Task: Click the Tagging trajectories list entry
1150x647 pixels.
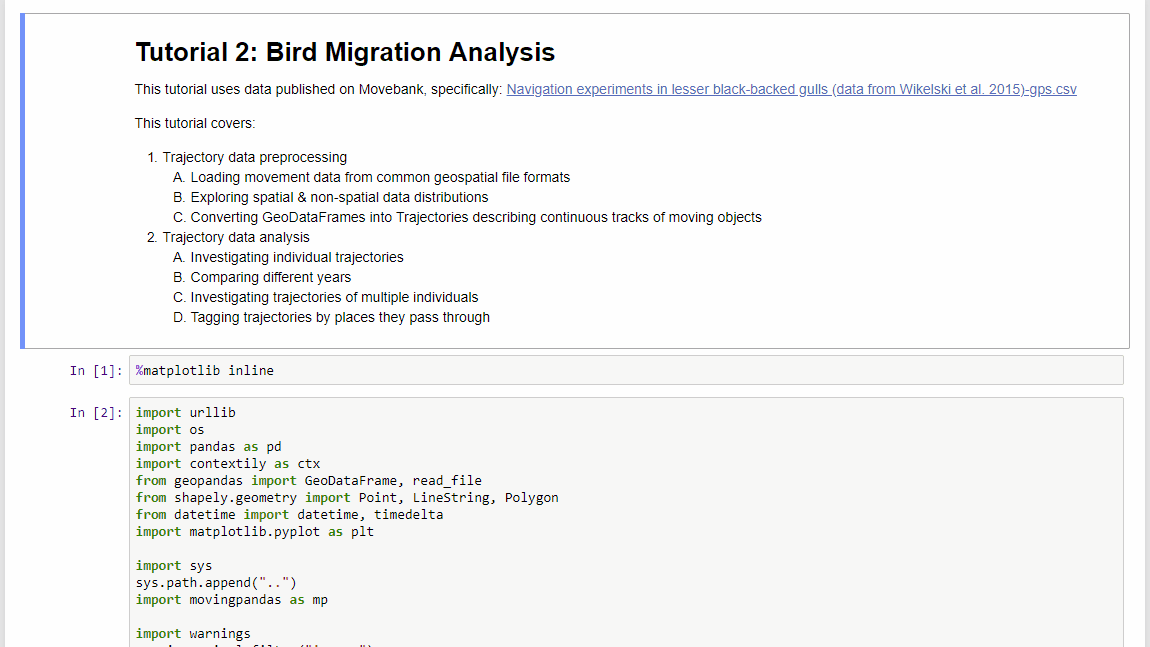Action: 312,317
